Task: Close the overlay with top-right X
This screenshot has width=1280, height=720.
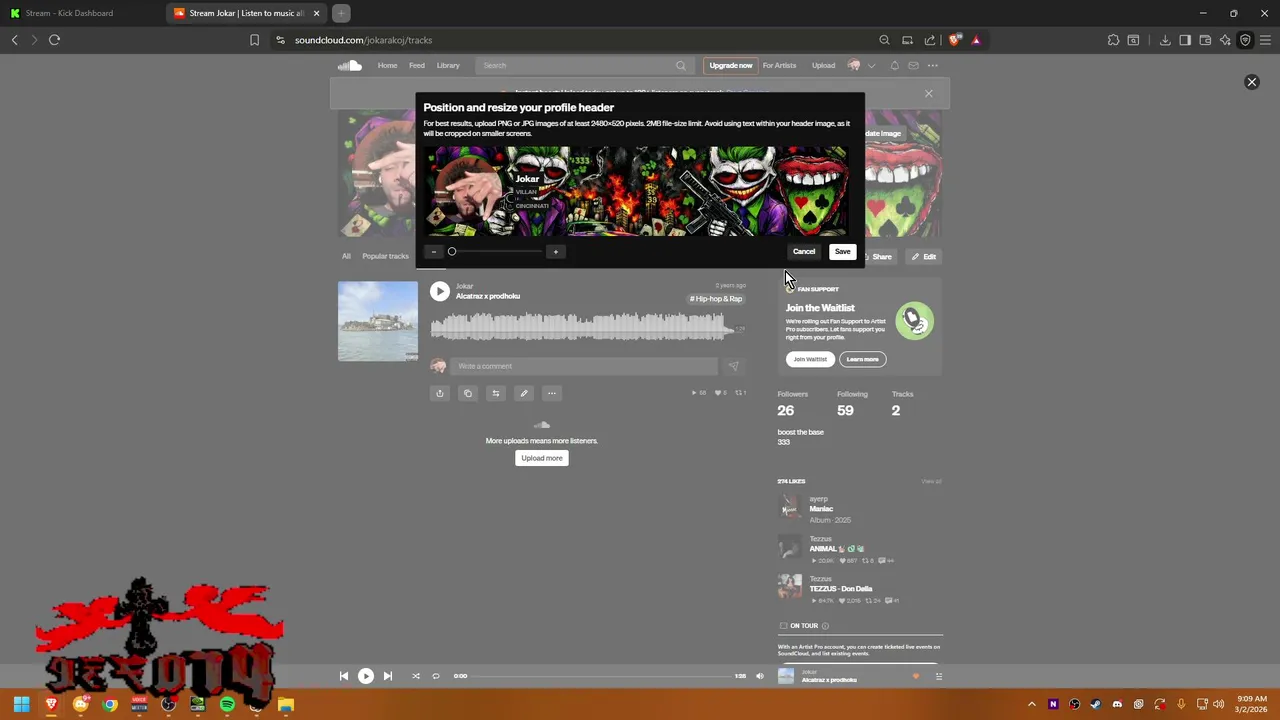Action: (x=1251, y=82)
